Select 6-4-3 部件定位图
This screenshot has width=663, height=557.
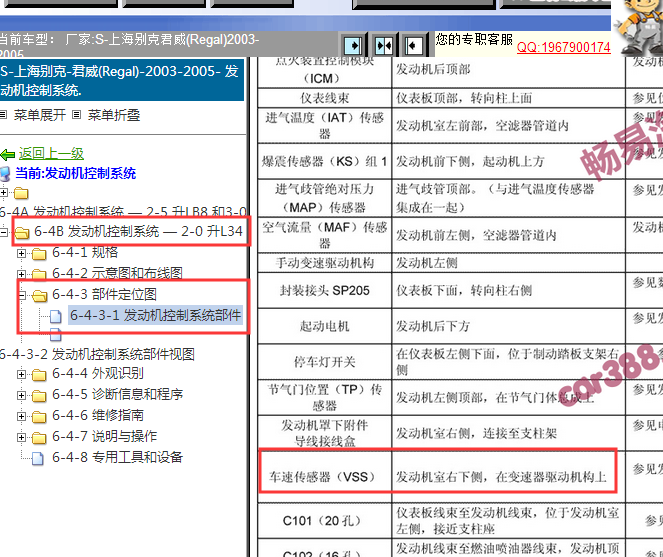pyautogui.click(x=104, y=294)
